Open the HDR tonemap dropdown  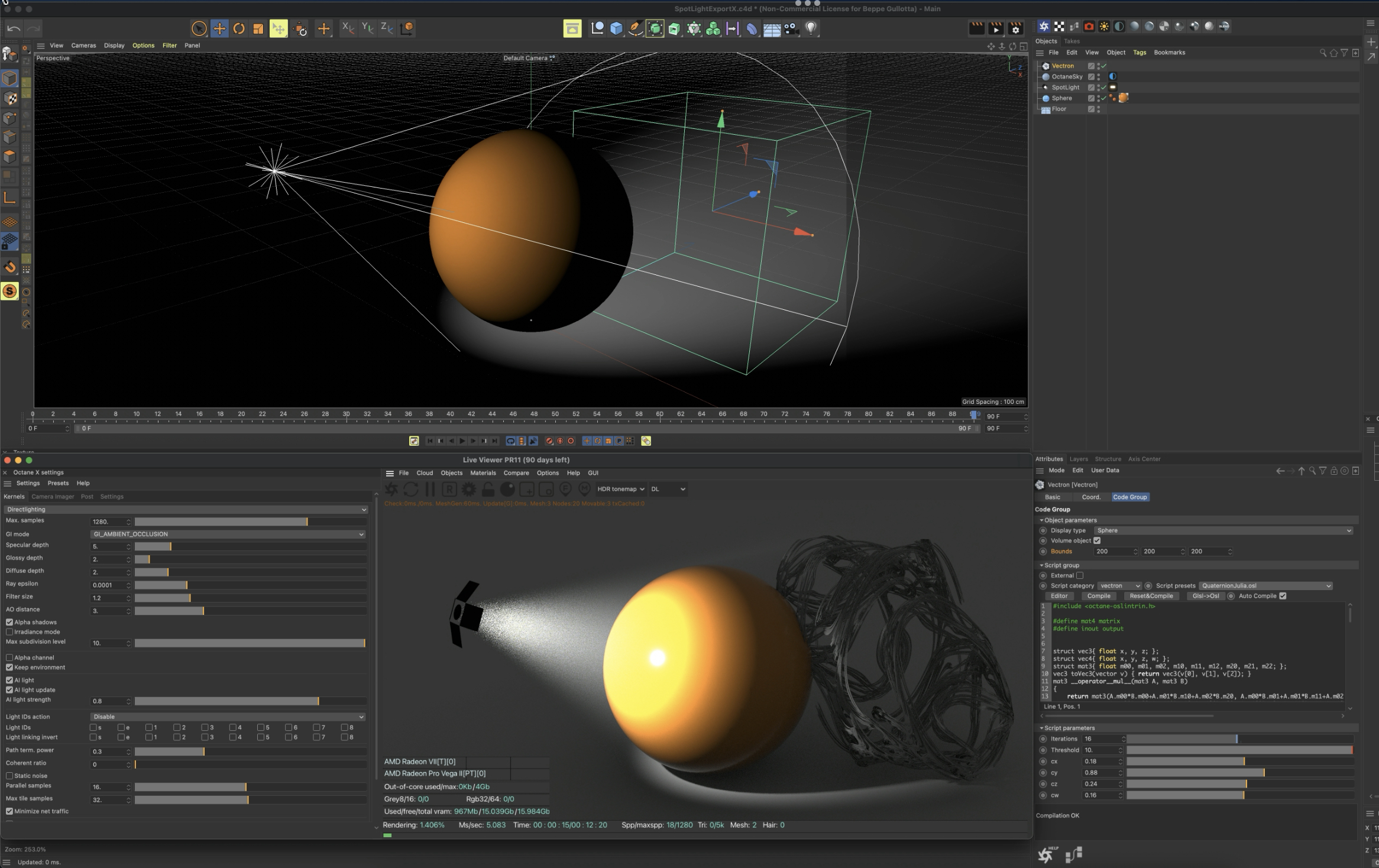coord(620,489)
